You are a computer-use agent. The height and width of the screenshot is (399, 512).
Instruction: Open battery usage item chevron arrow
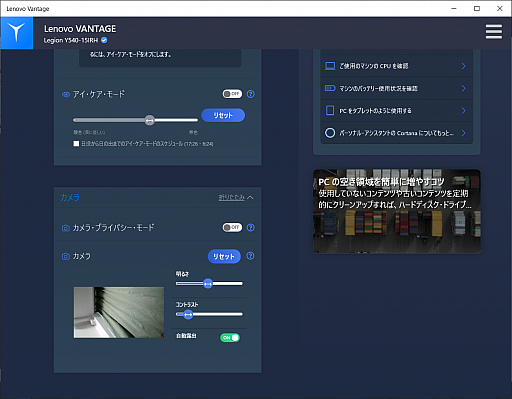tap(464, 88)
